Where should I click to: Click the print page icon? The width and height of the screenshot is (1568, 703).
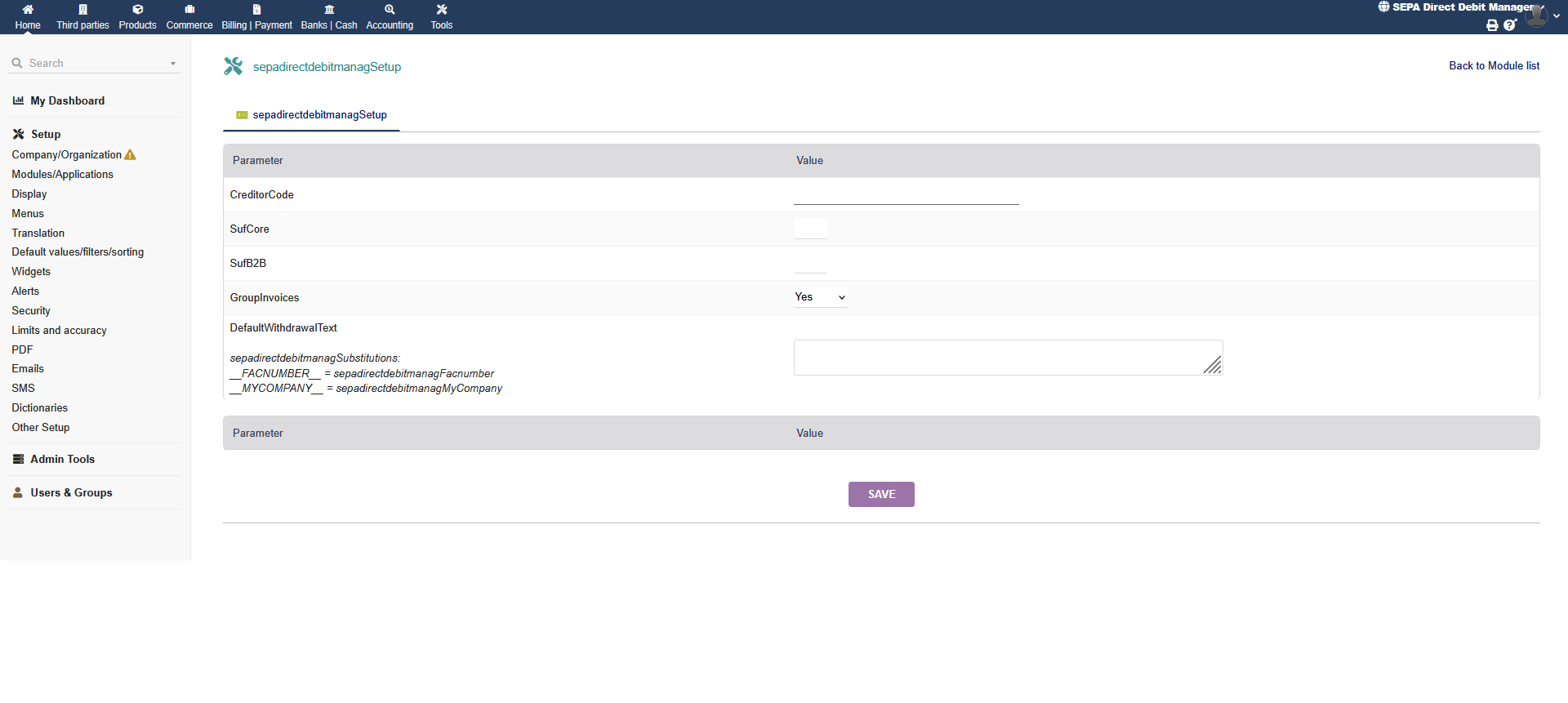(x=1492, y=25)
